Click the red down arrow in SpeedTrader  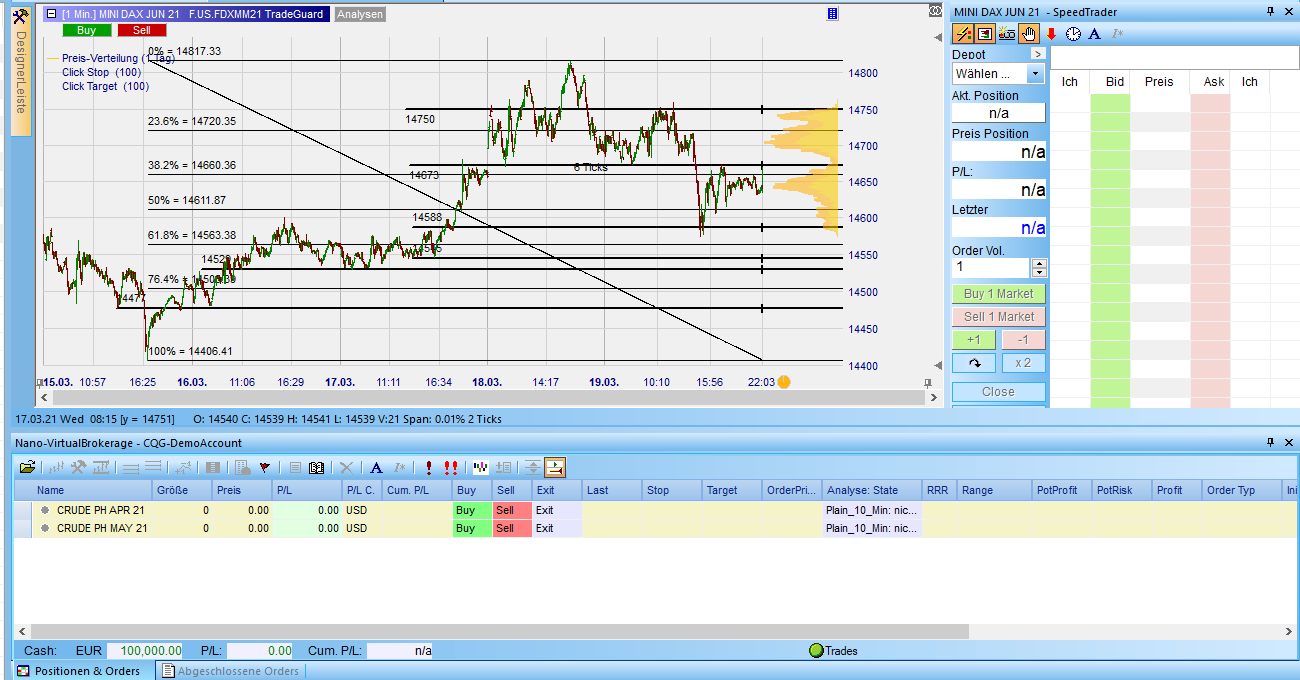pos(1051,34)
